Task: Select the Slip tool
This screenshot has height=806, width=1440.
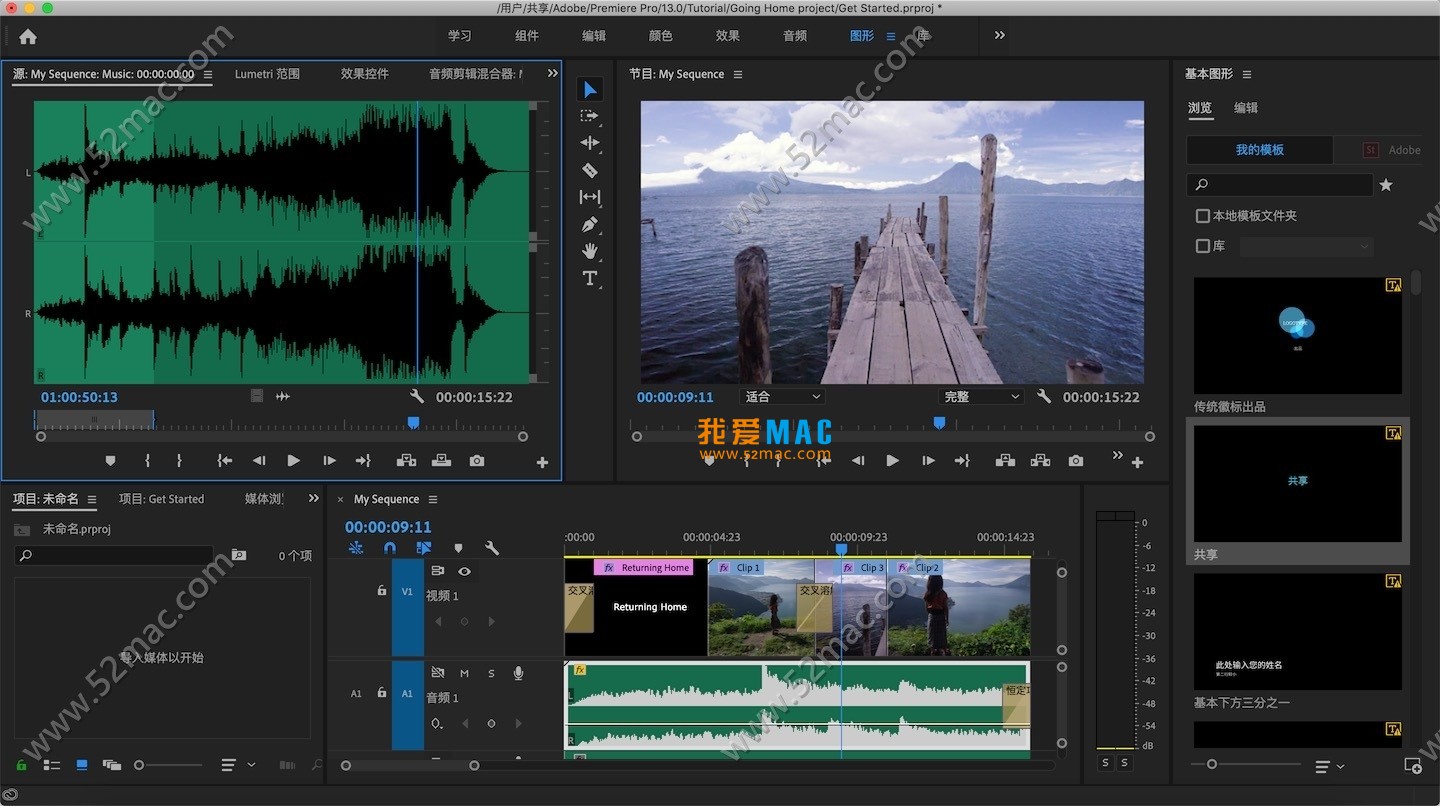Action: (590, 197)
